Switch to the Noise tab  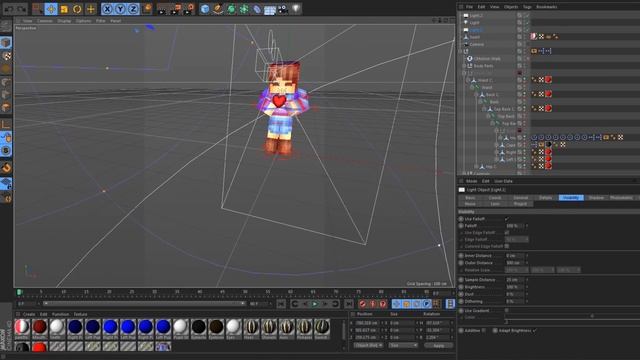click(470, 204)
